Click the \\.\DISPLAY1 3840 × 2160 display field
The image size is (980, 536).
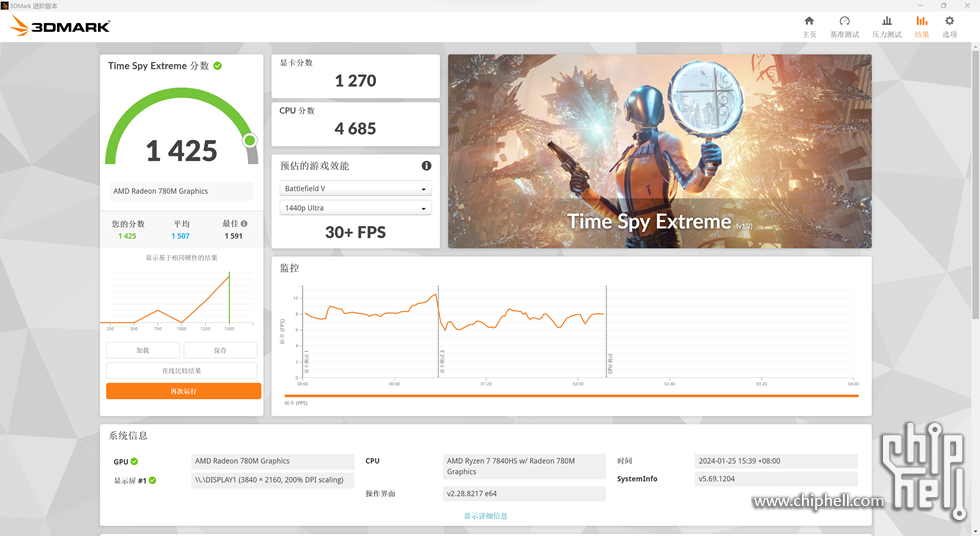tap(272, 480)
